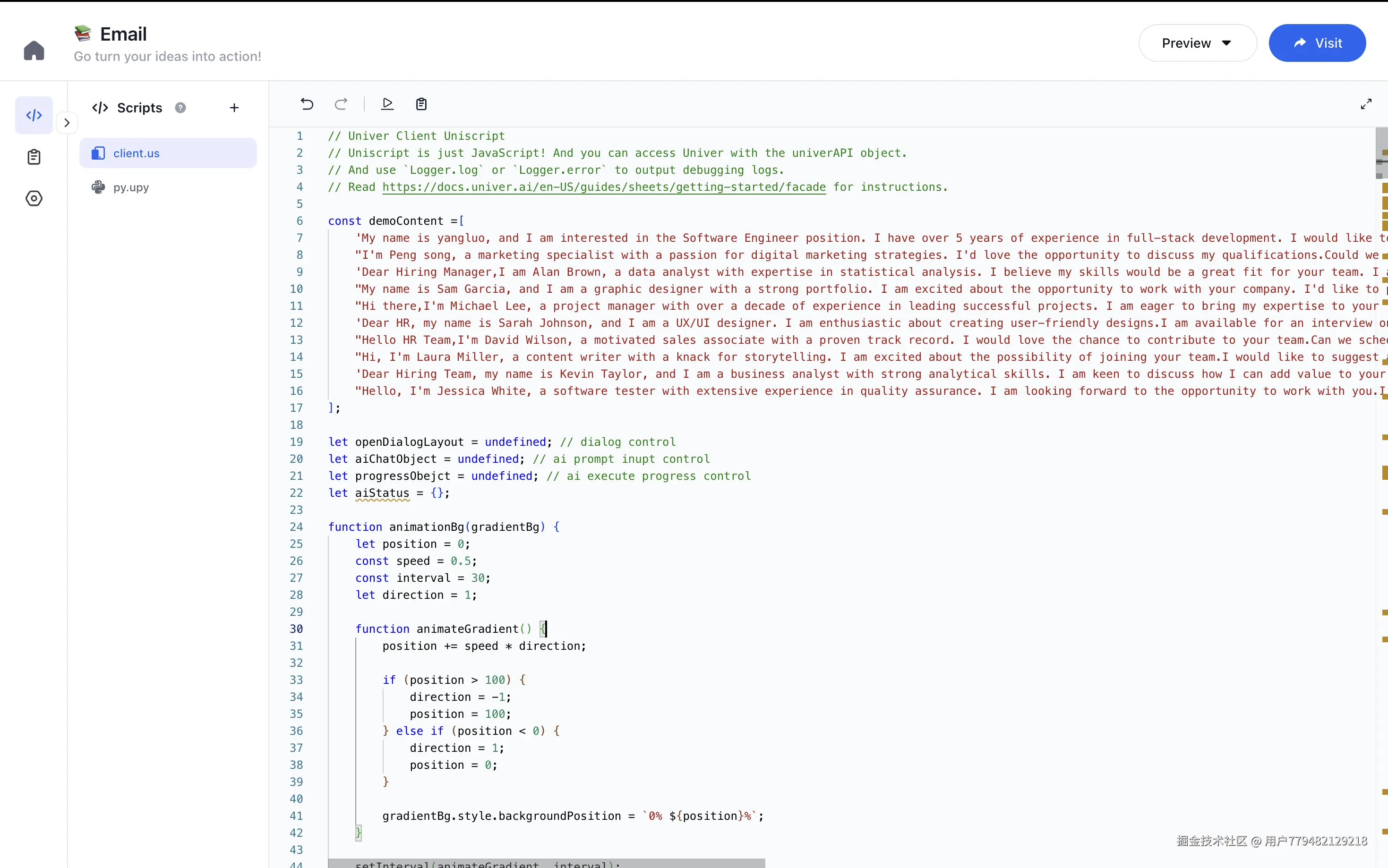Open the settings hexagon sidebar icon
Viewport: 1388px width, 868px height.
tap(34, 199)
